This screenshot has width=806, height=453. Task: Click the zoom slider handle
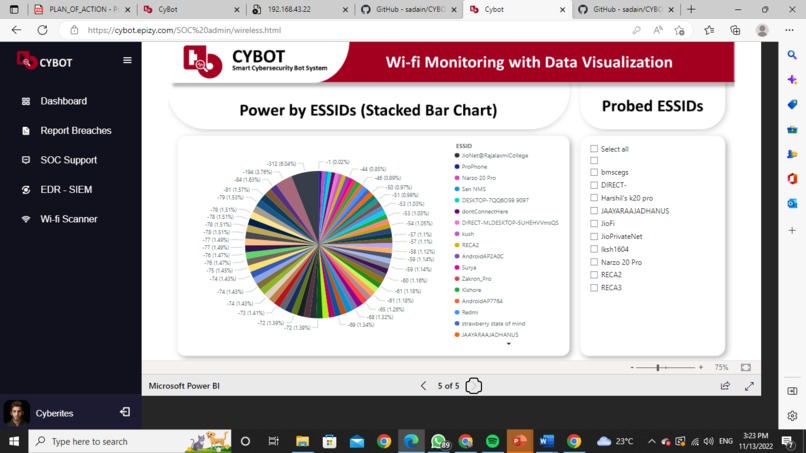point(658,367)
